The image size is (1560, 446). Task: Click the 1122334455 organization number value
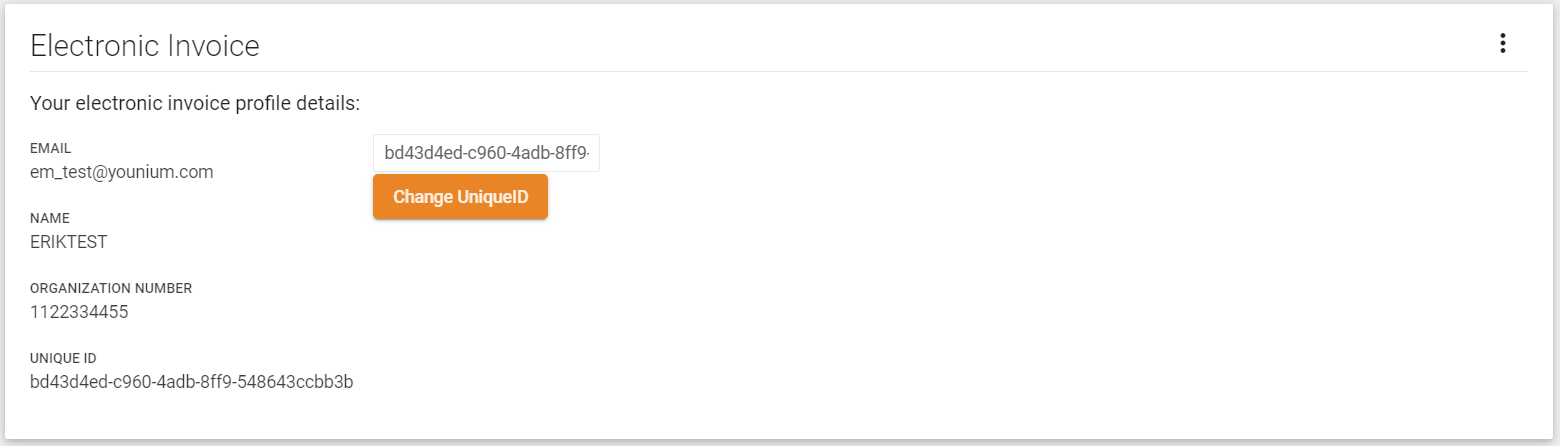[79, 312]
